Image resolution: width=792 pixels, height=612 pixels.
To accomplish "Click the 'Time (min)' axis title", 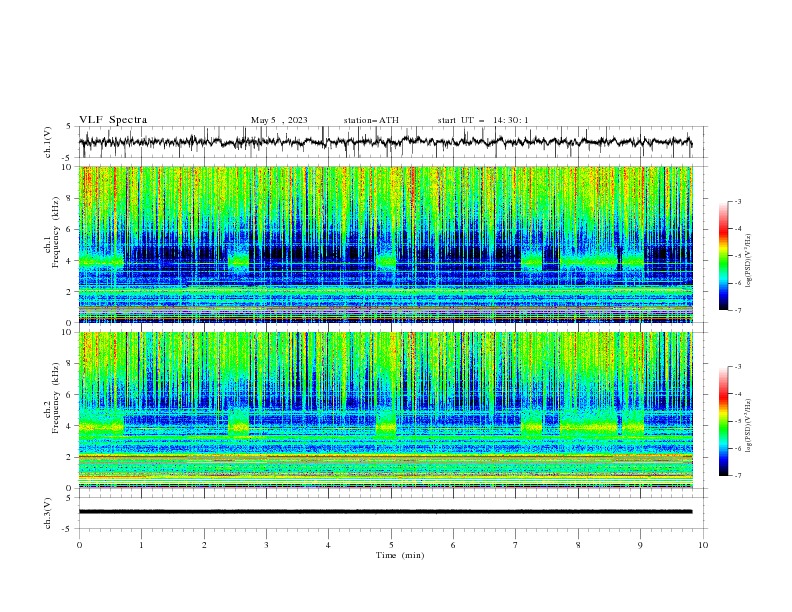I will 400,555.
